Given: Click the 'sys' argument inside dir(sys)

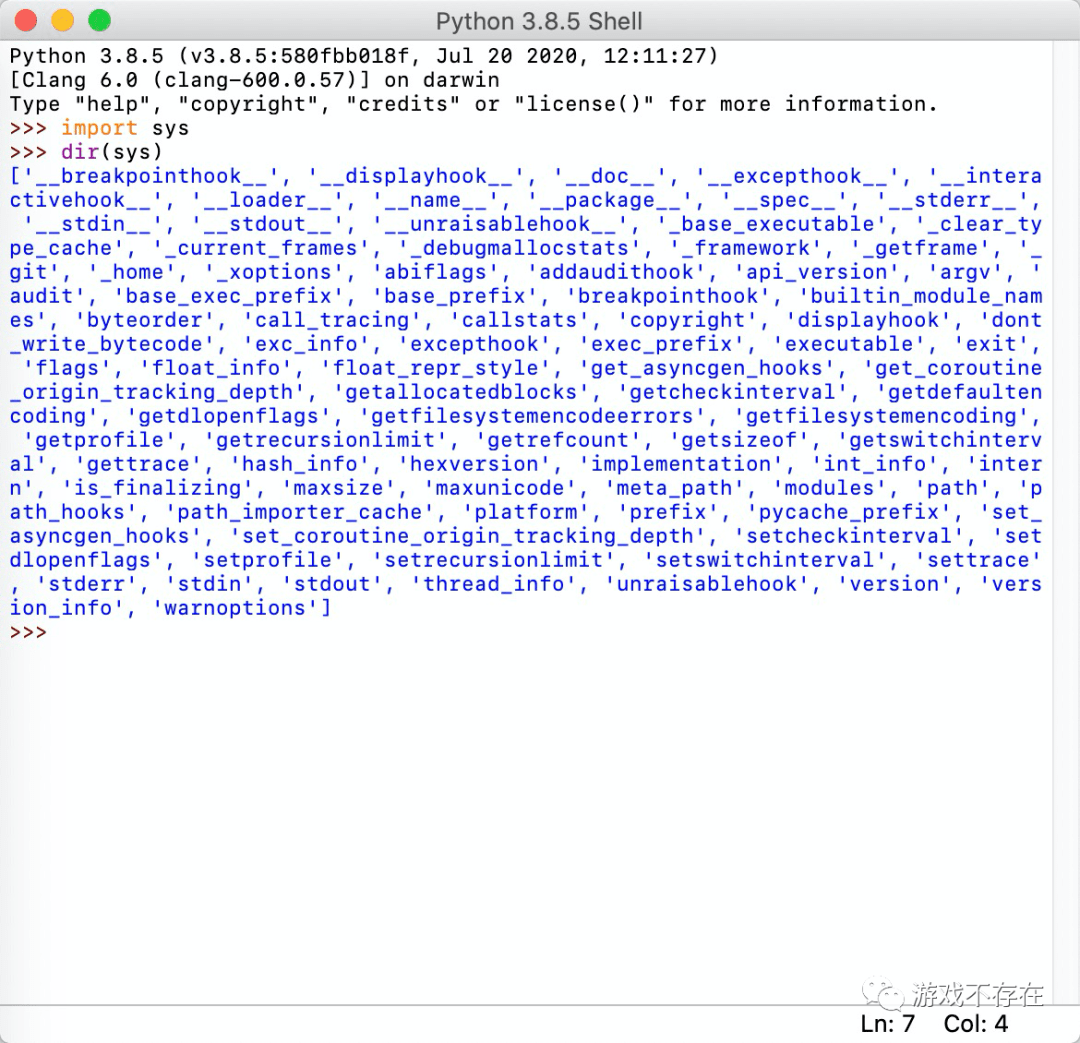Looking at the screenshot, I should 133,152.
